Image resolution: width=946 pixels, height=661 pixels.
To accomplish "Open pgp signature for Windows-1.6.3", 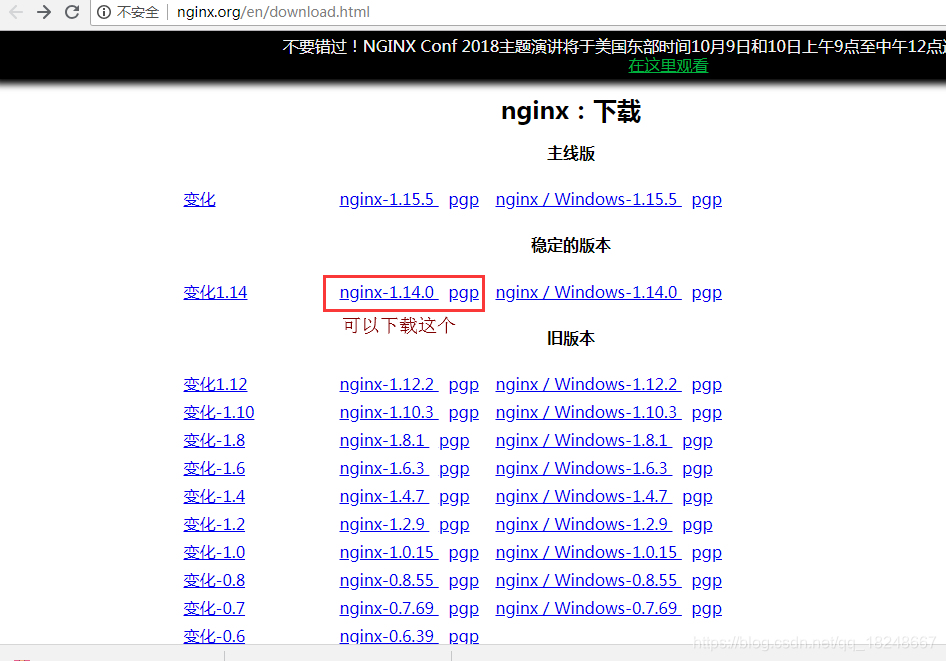I will click(x=697, y=469).
